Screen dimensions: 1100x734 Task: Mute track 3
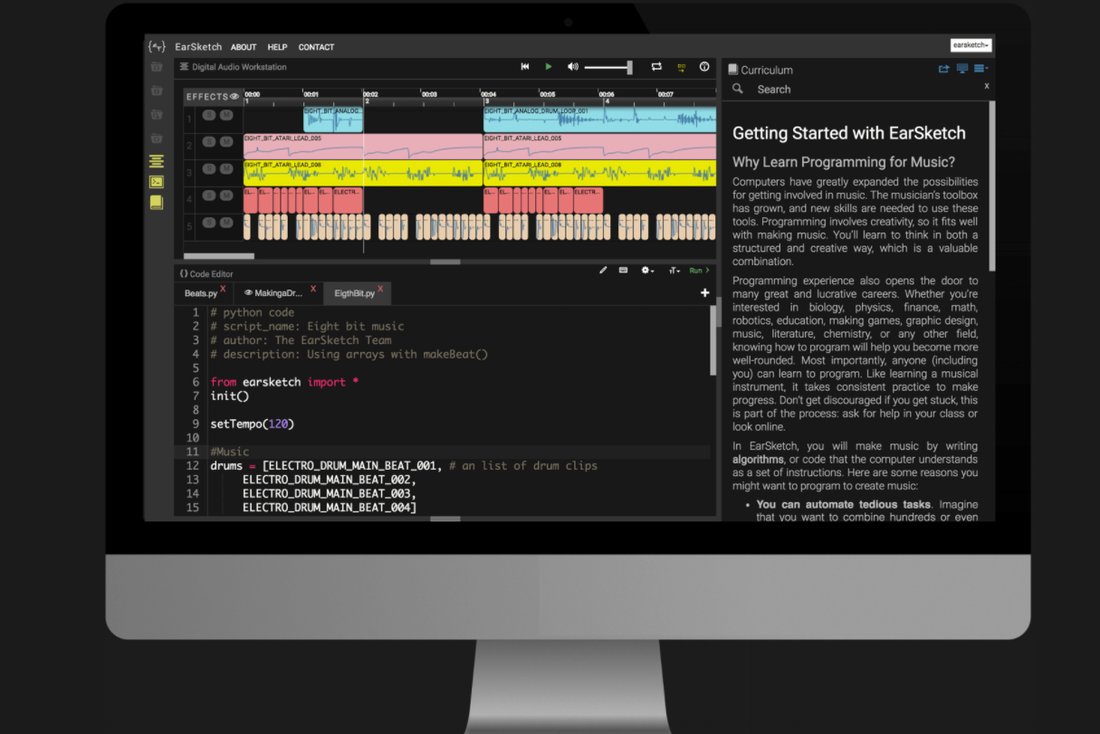tap(226, 168)
